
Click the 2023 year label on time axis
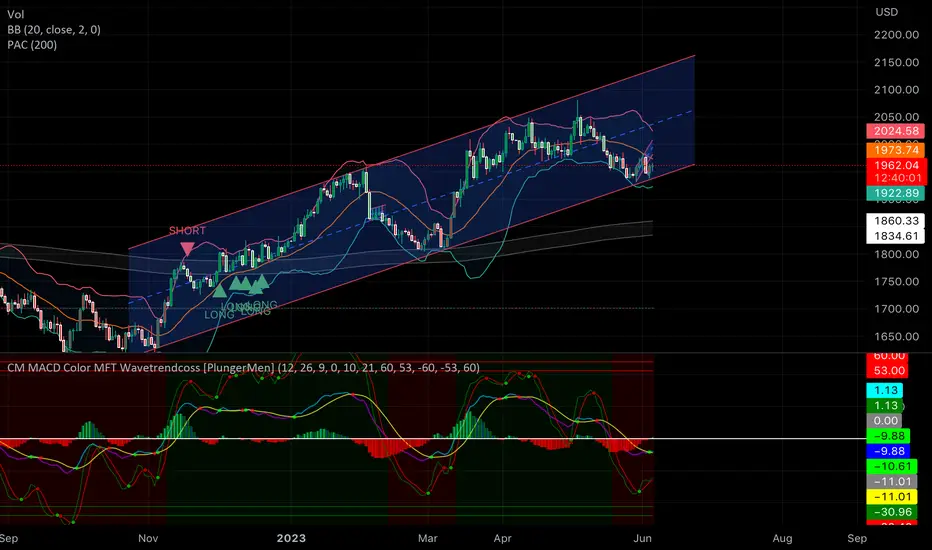(291, 538)
